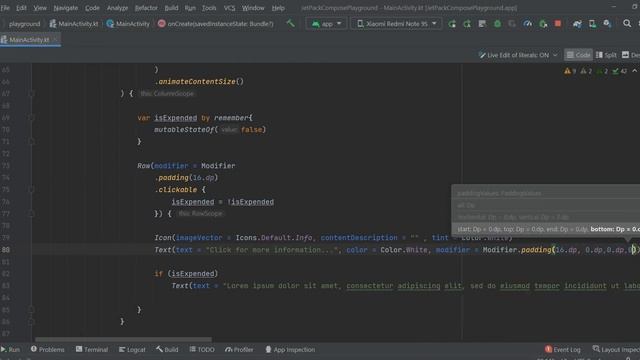
Task: Open the File menu
Action: pos(5,8)
